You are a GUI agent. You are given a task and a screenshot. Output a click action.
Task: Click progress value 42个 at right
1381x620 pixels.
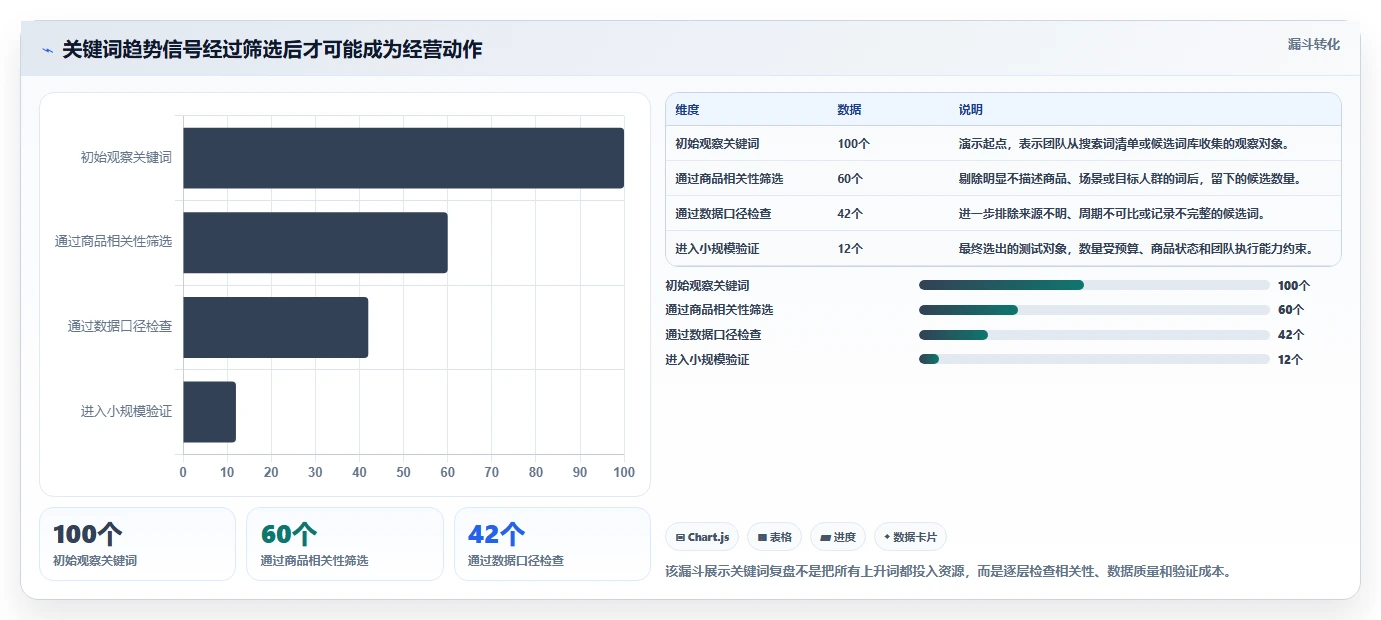1291,335
